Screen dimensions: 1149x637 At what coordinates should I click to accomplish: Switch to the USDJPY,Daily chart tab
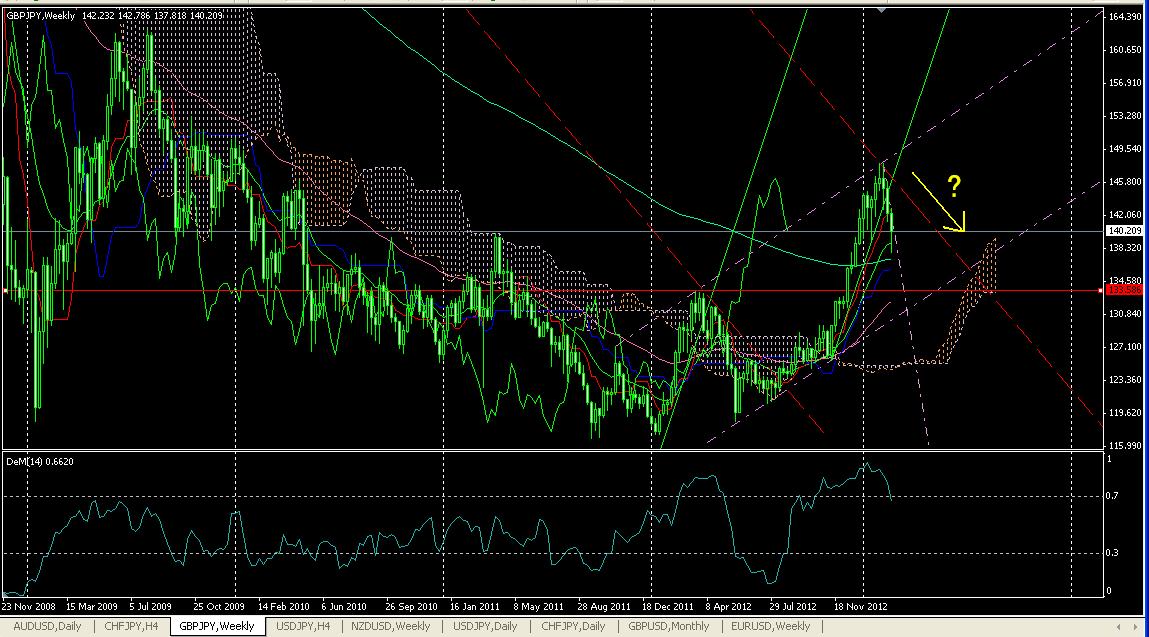485,626
